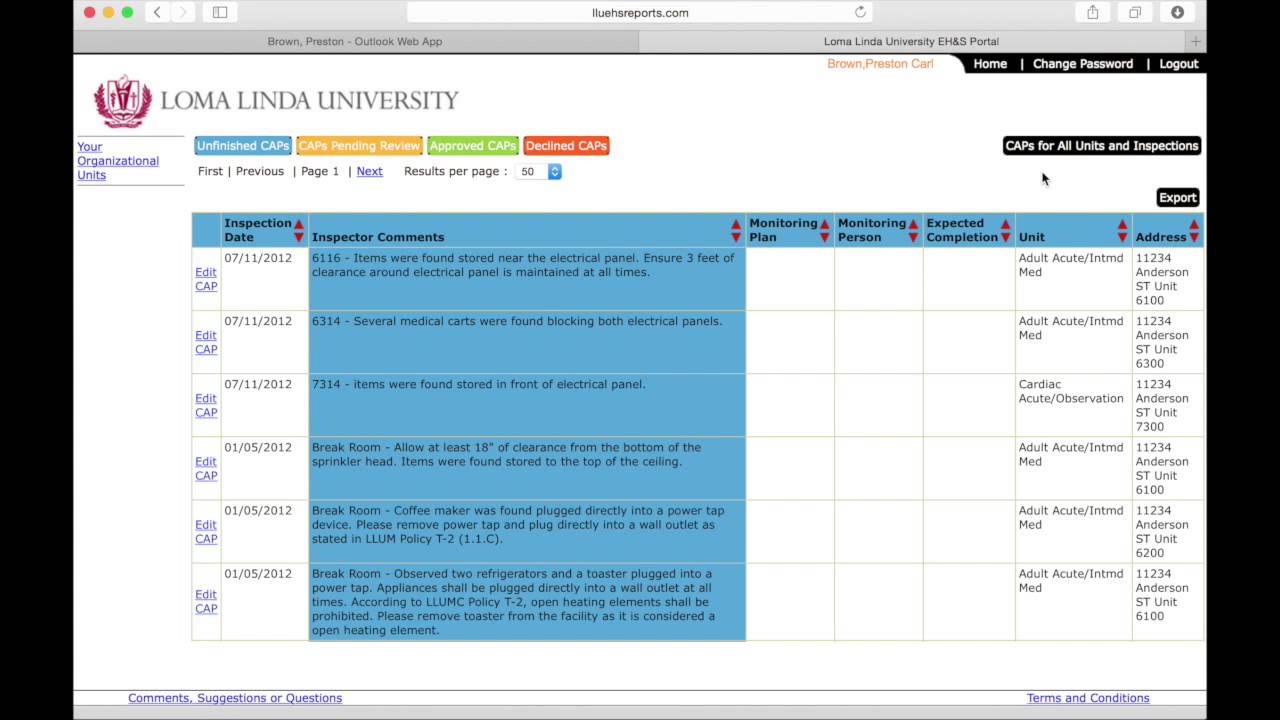Click the Page 1 indicator text
Screen dimensions: 1280x720
[320, 172]
